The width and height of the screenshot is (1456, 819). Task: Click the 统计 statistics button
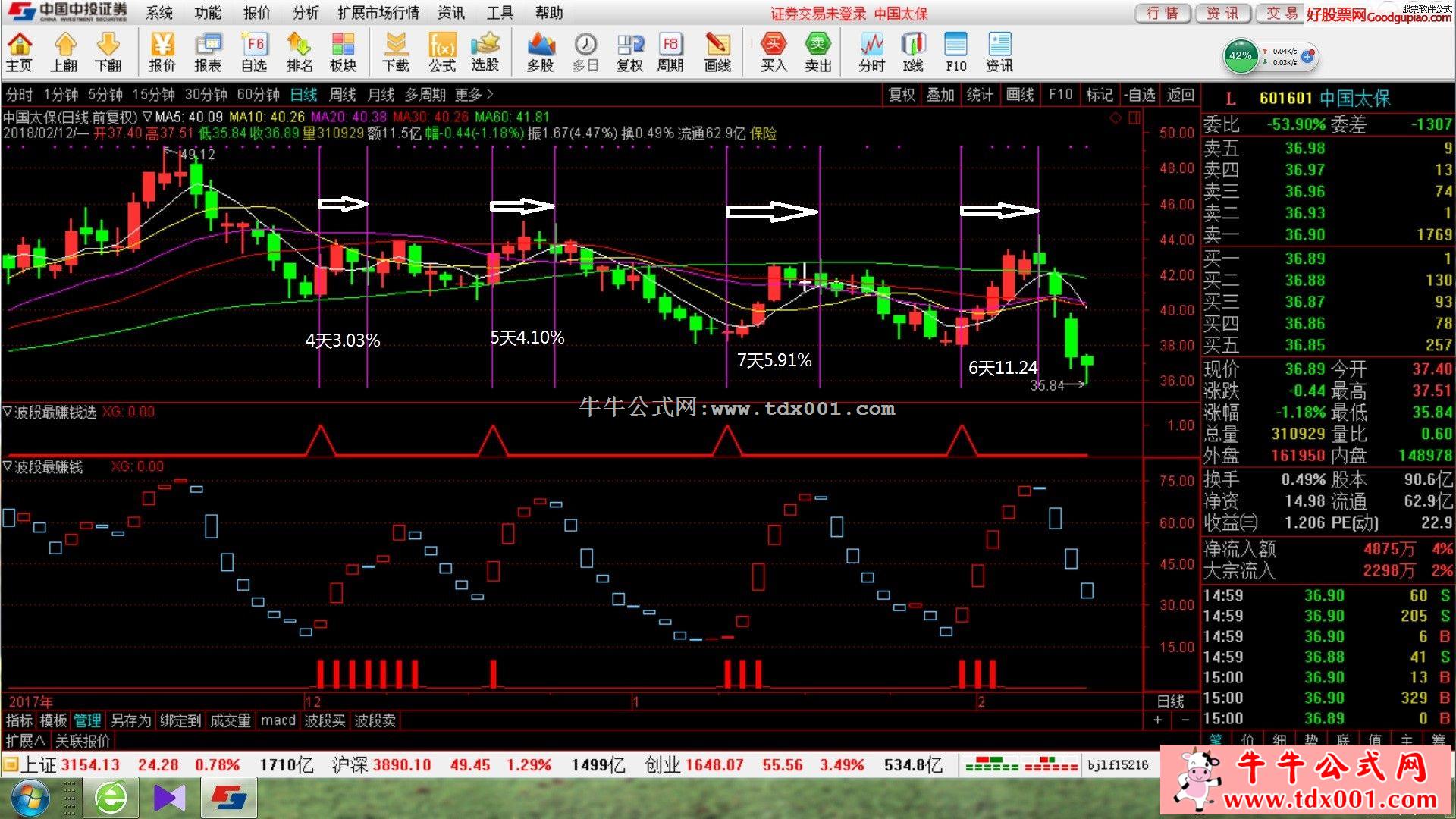click(980, 95)
